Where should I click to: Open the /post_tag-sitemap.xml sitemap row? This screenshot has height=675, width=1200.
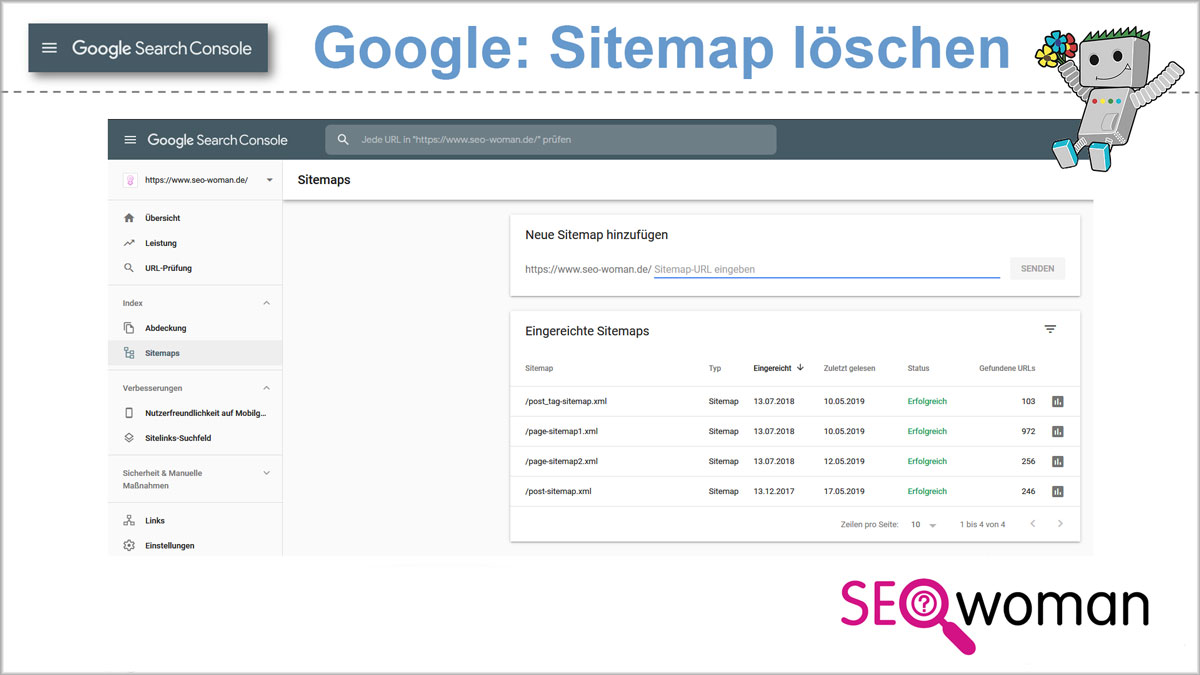[795, 401]
